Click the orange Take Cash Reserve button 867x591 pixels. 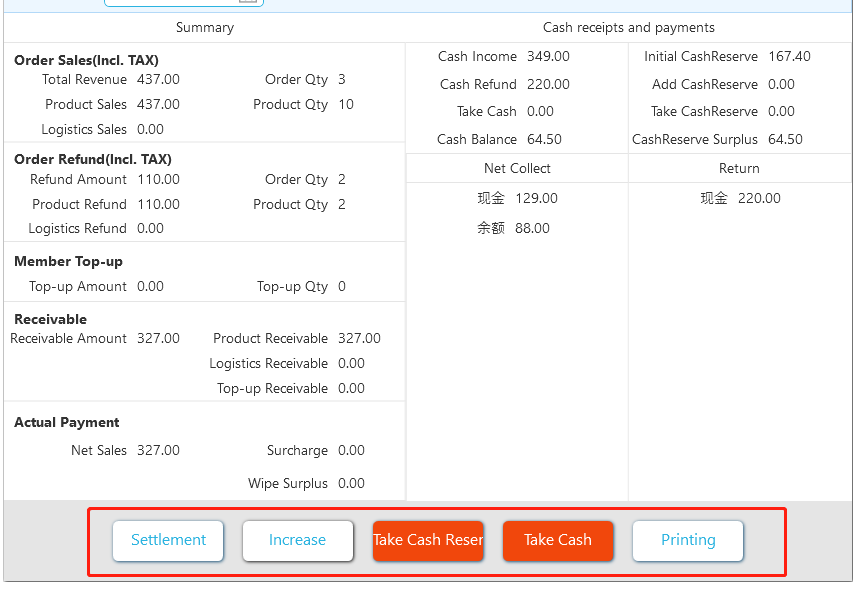[428, 541]
